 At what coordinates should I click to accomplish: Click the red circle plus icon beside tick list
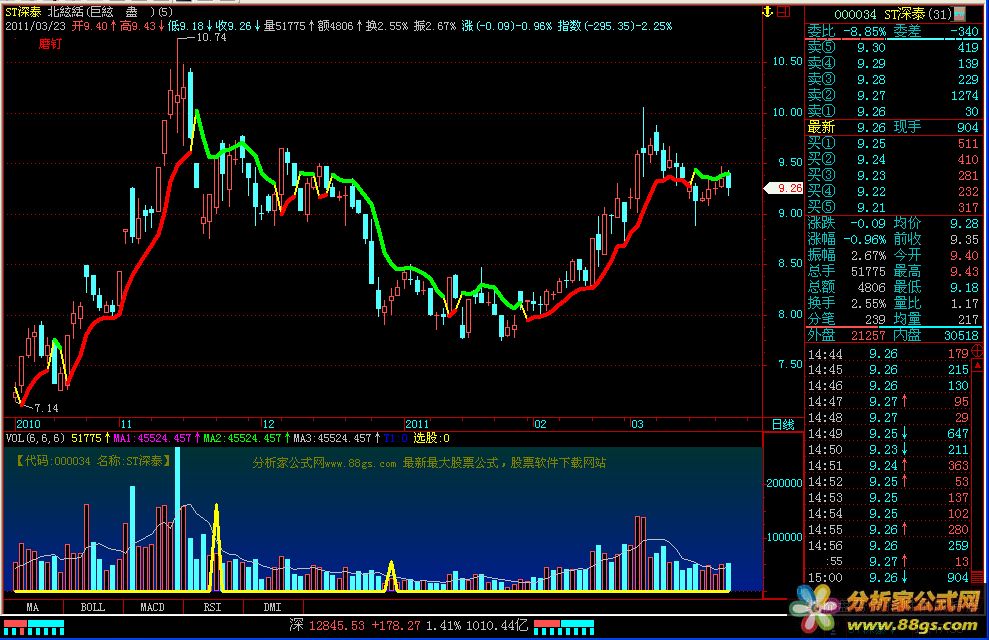coord(978,352)
